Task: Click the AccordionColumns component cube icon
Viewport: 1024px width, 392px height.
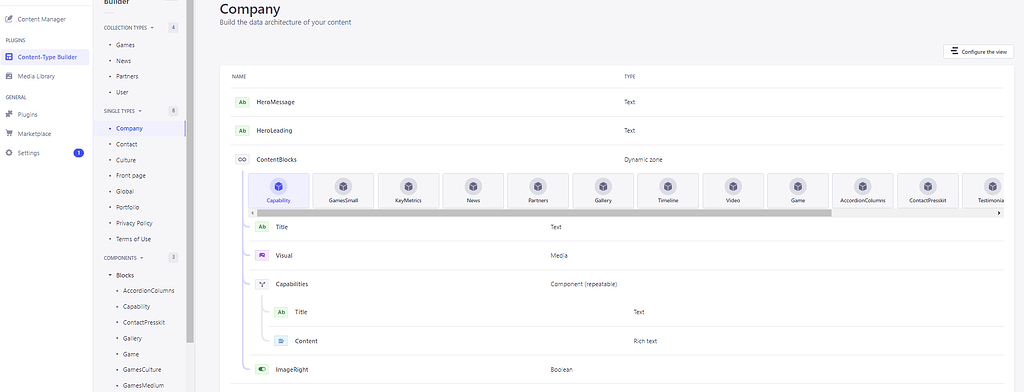Action: tap(863, 186)
